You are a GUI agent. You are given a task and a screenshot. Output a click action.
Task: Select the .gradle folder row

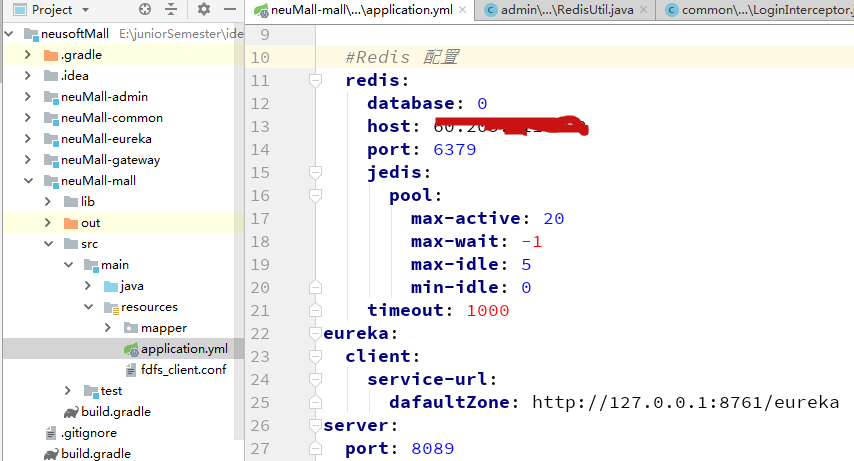pyautogui.click(x=123, y=54)
